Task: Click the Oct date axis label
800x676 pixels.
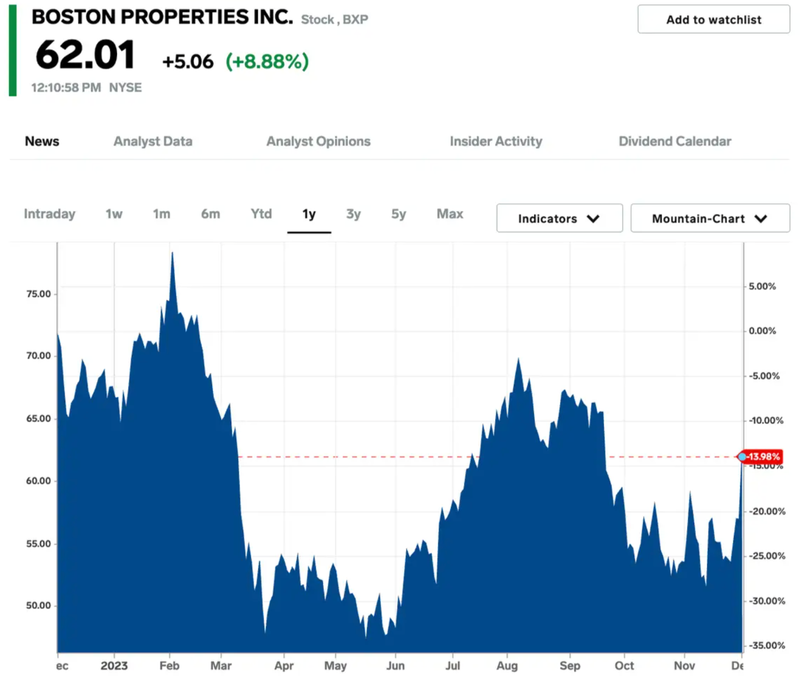Action: pos(624,666)
